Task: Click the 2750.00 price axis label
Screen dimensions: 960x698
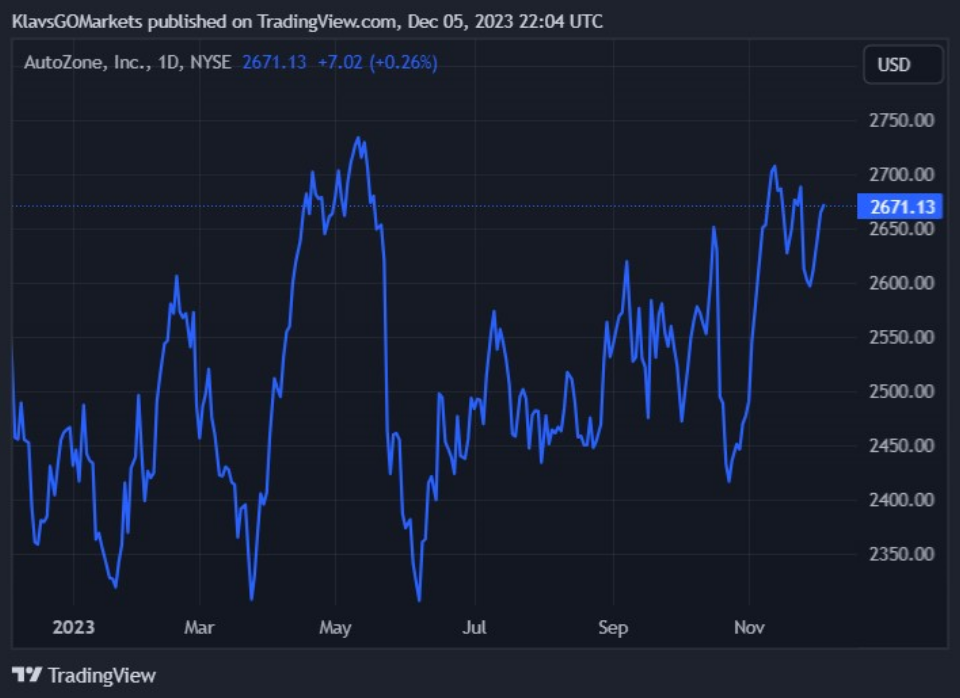Action: pyautogui.click(x=901, y=120)
